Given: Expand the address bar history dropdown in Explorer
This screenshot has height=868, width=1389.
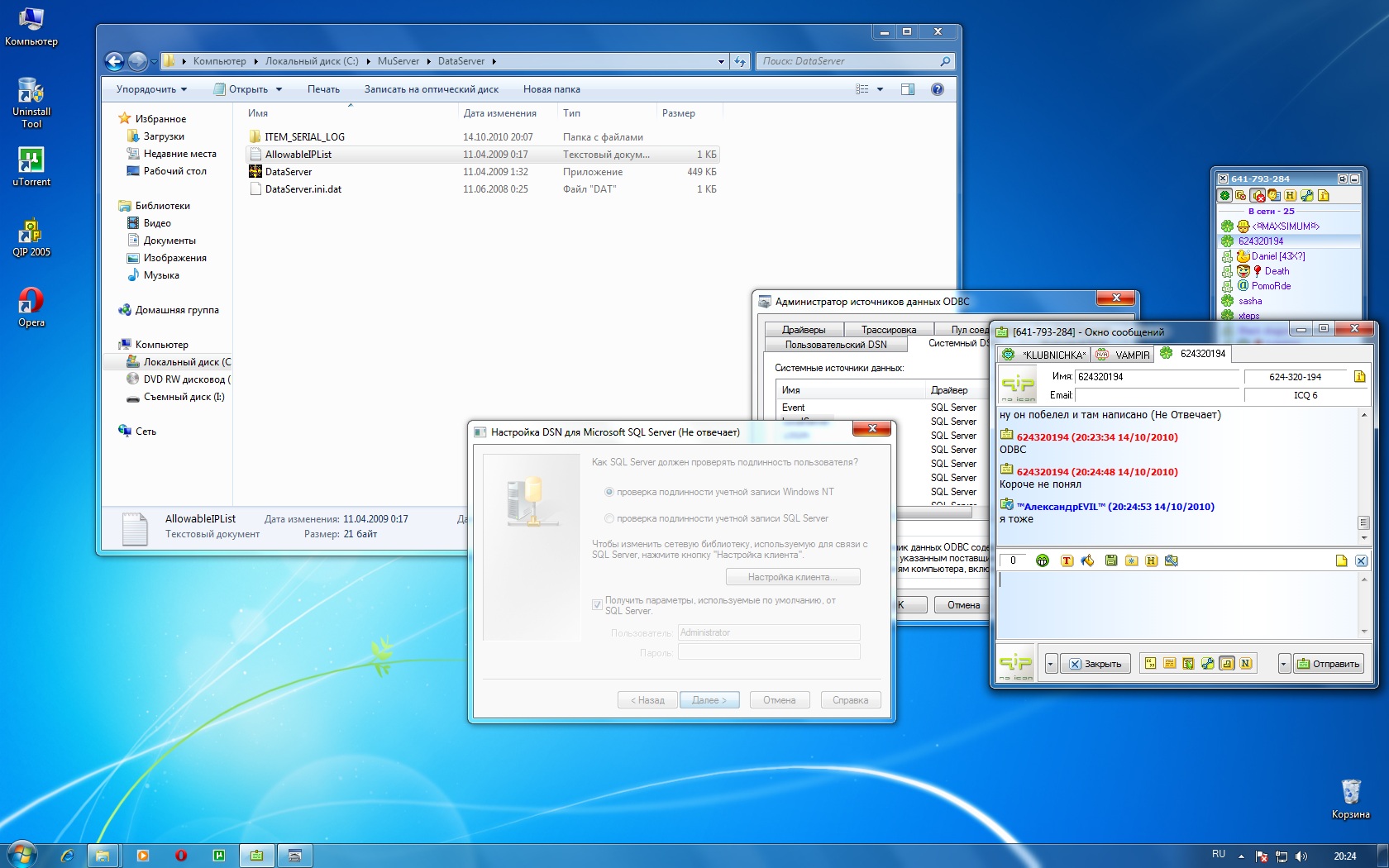Looking at the screenshot, I should (x=721, y=61).
